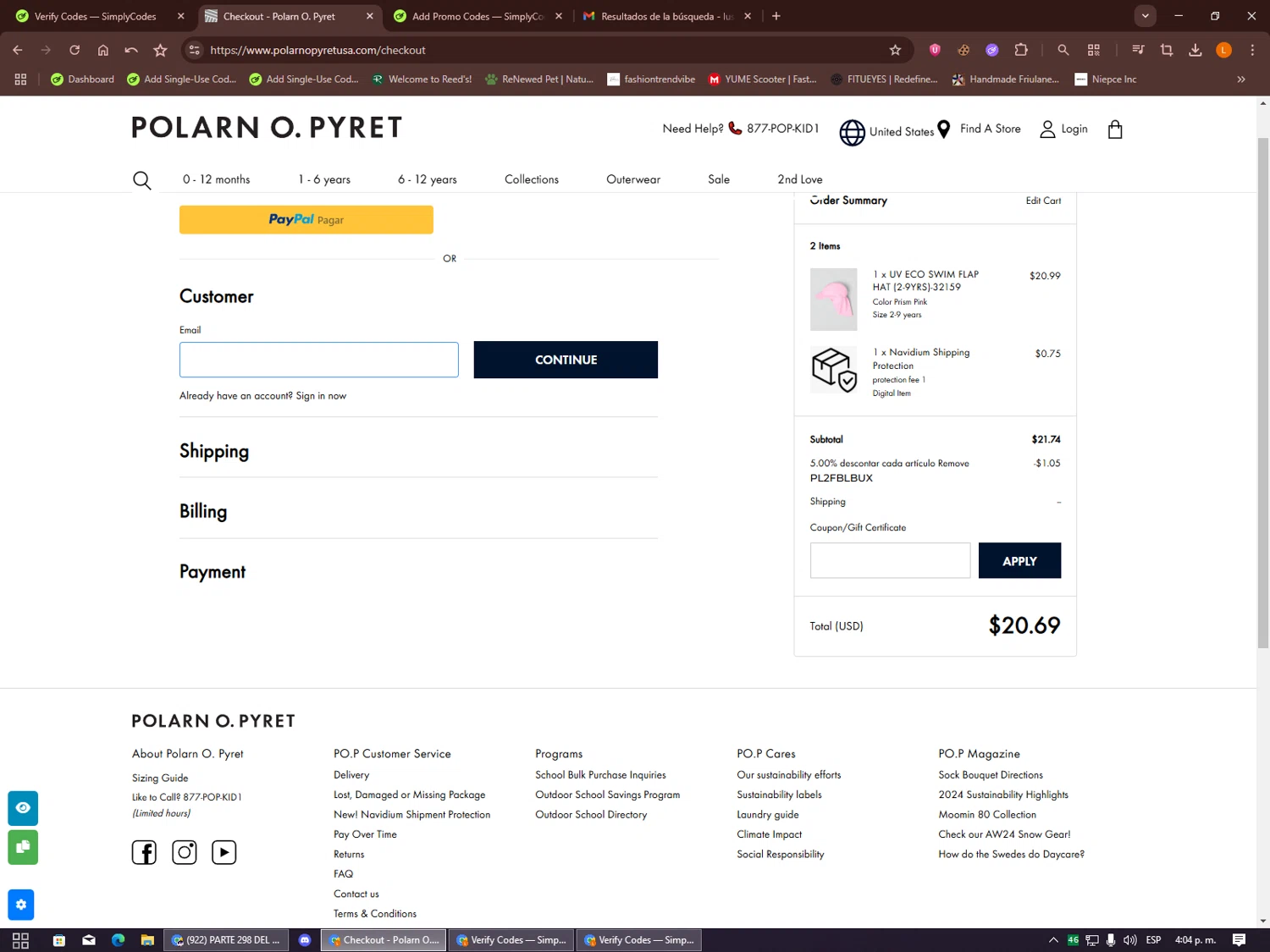Screen dimensions: 1270x952
Task: Open Microsoft Edge in taskbar
Action: coord(118,940)
